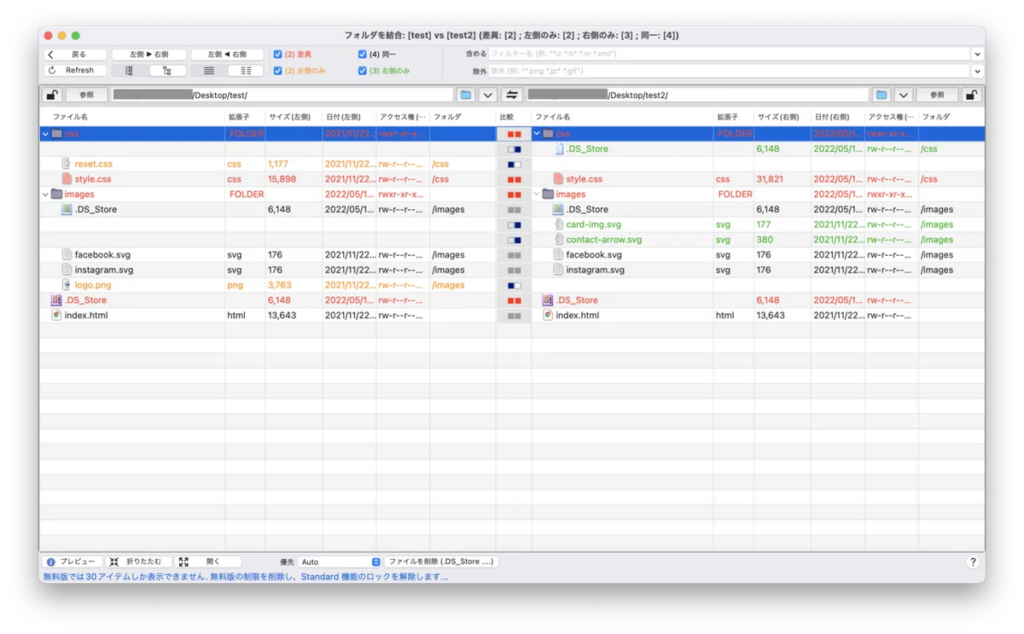This screenshot has height=634, width=1024.
Task: Select the flat list view icon
Action: [209, 71]
